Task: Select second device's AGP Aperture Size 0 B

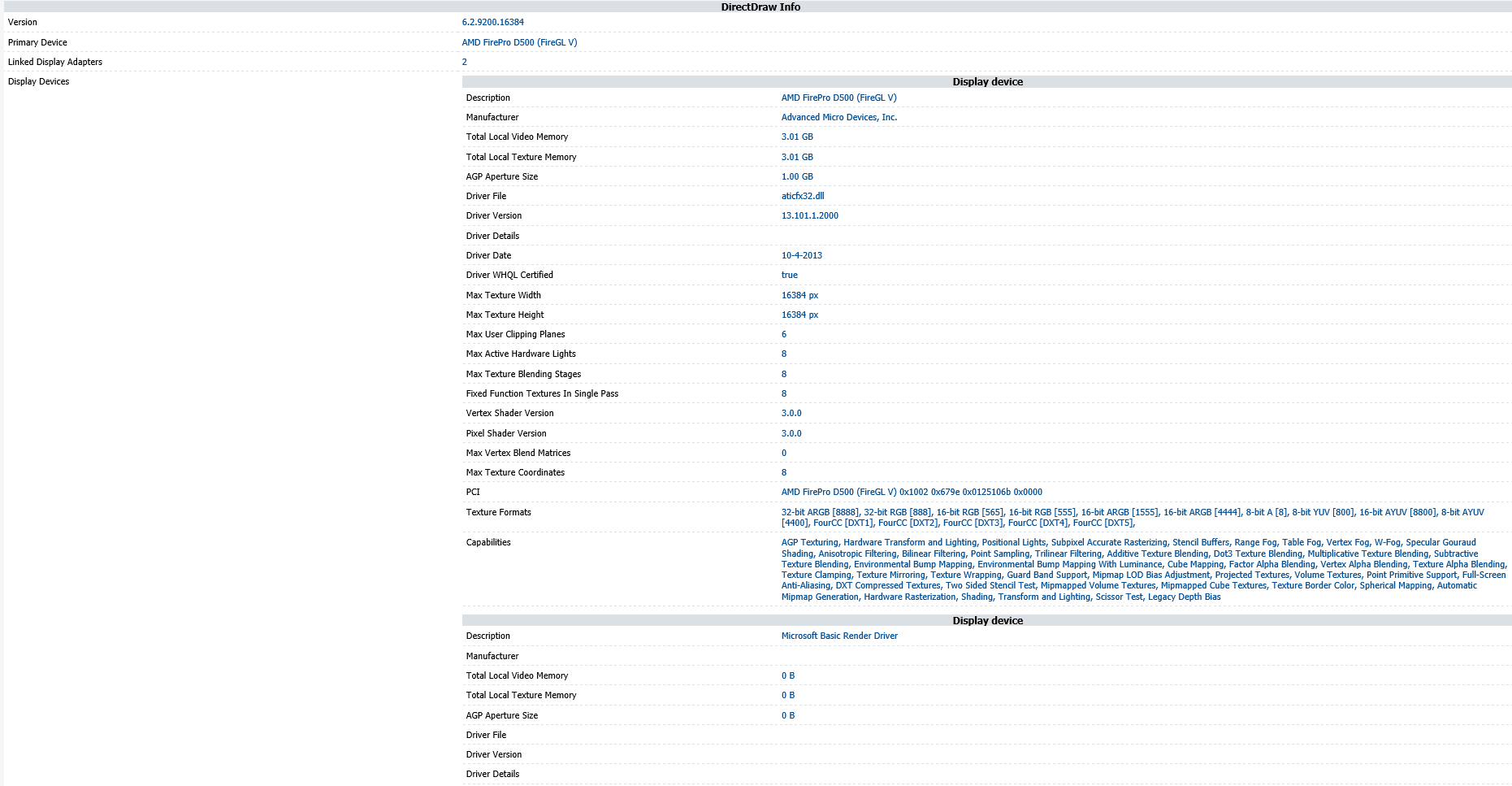Action: pyautogui.click(x=788, y=715)
